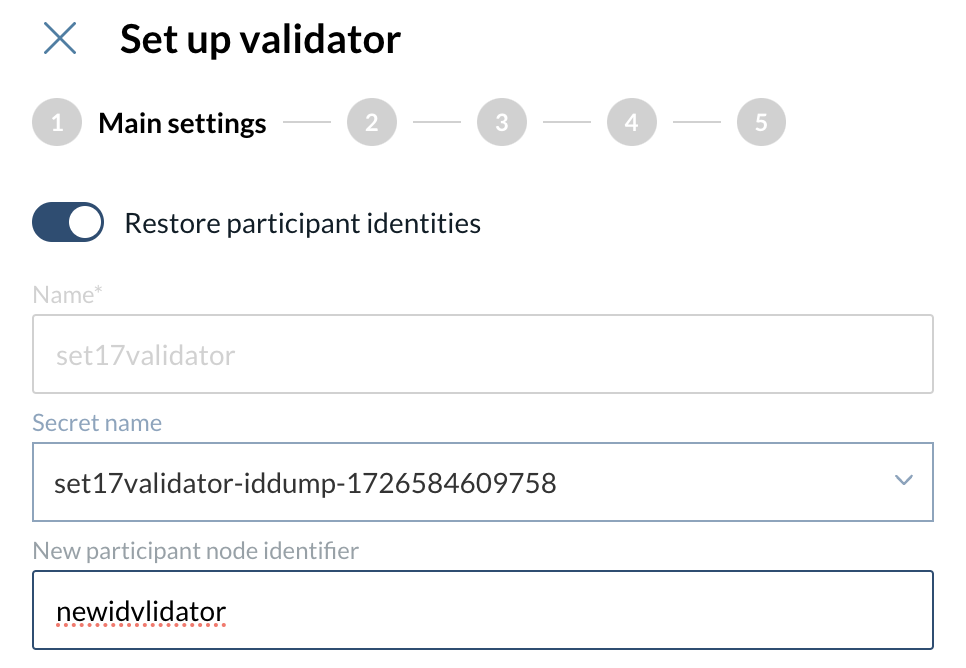The image size is (966, 668).
Task: Jump to step 4 in wizard
Action: pos(631,123)
